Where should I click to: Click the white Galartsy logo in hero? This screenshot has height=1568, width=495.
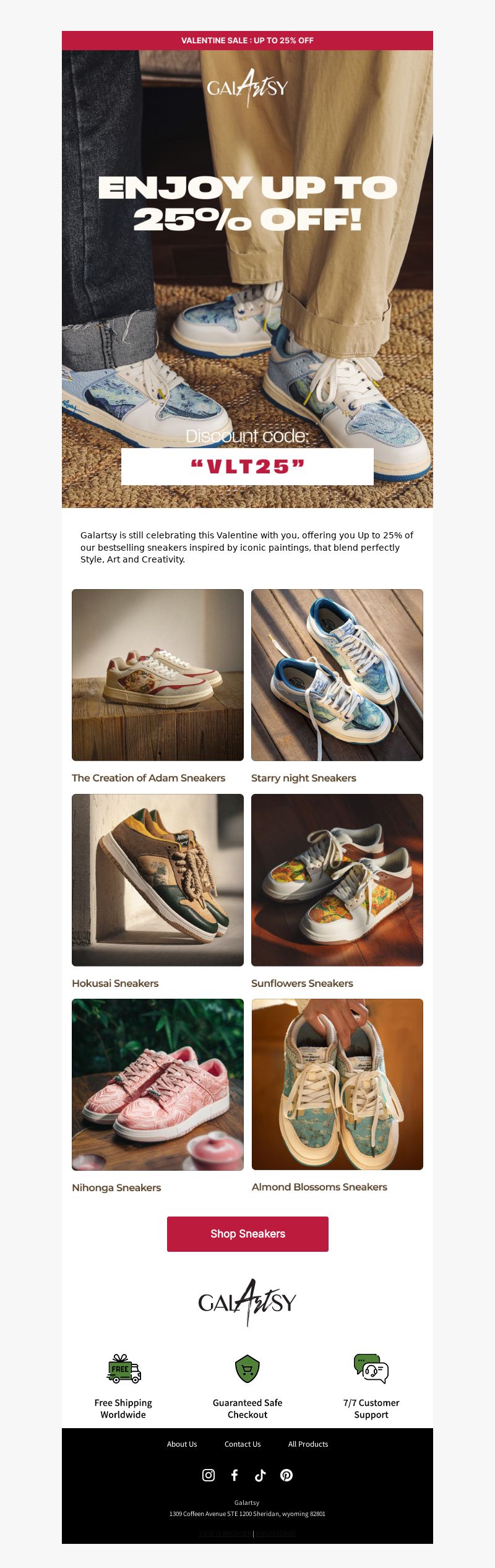click(247, 88)
